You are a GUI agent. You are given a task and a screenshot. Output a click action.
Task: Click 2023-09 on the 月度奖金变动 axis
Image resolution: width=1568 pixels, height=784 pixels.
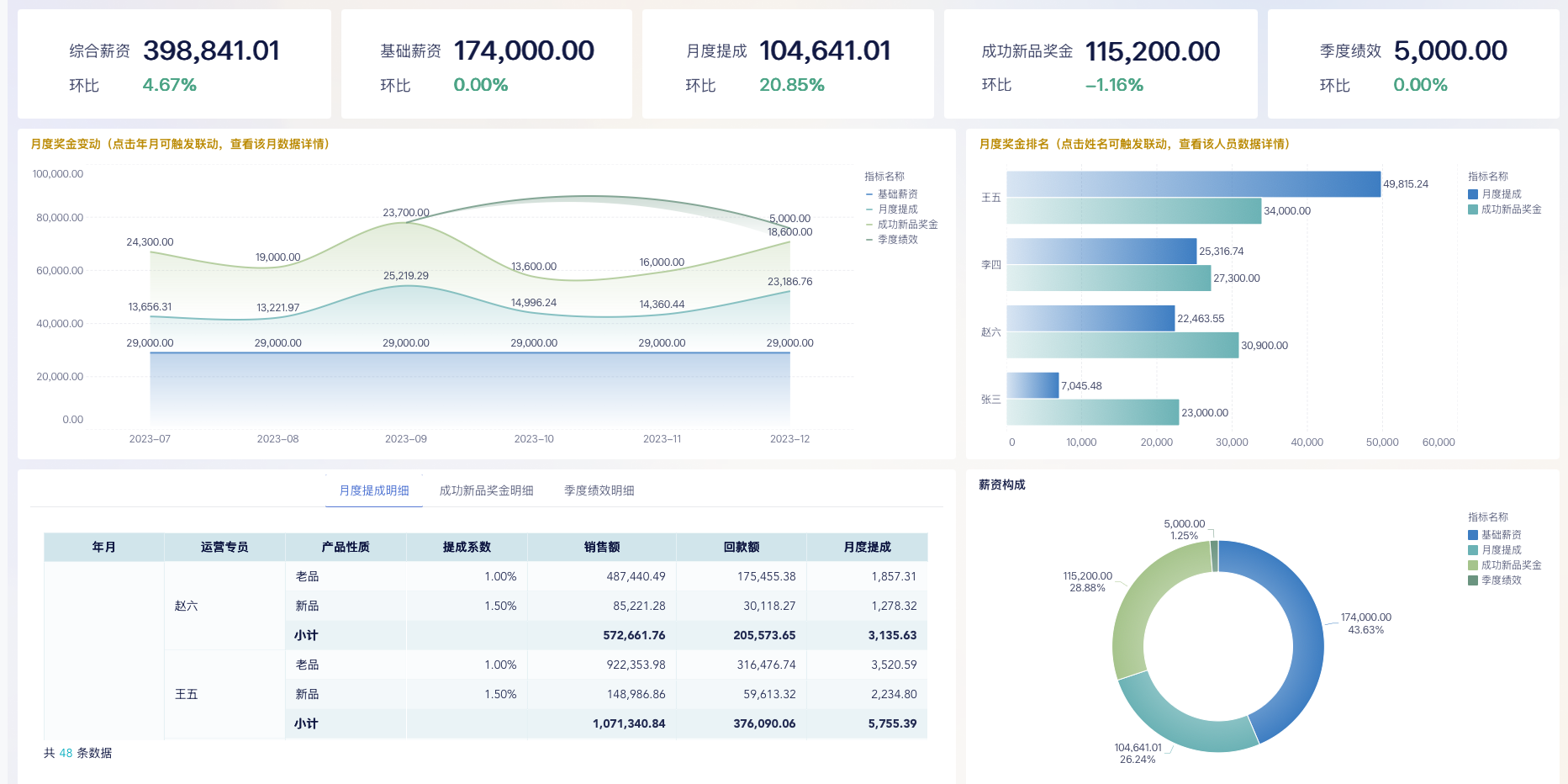[x=405, y=439]
